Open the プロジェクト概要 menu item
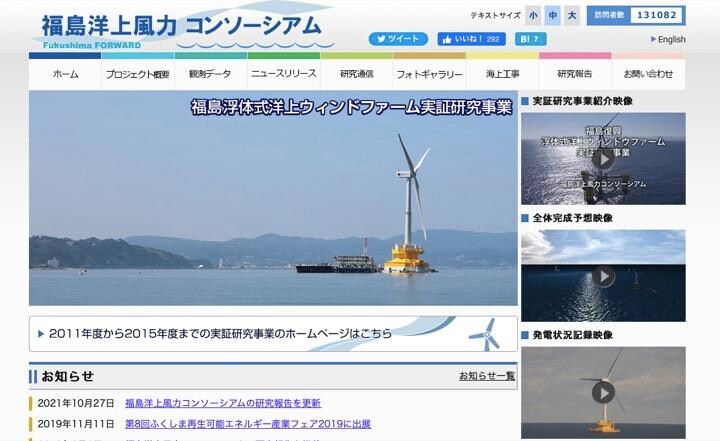The image size is (720, 441). pos(138,74)
